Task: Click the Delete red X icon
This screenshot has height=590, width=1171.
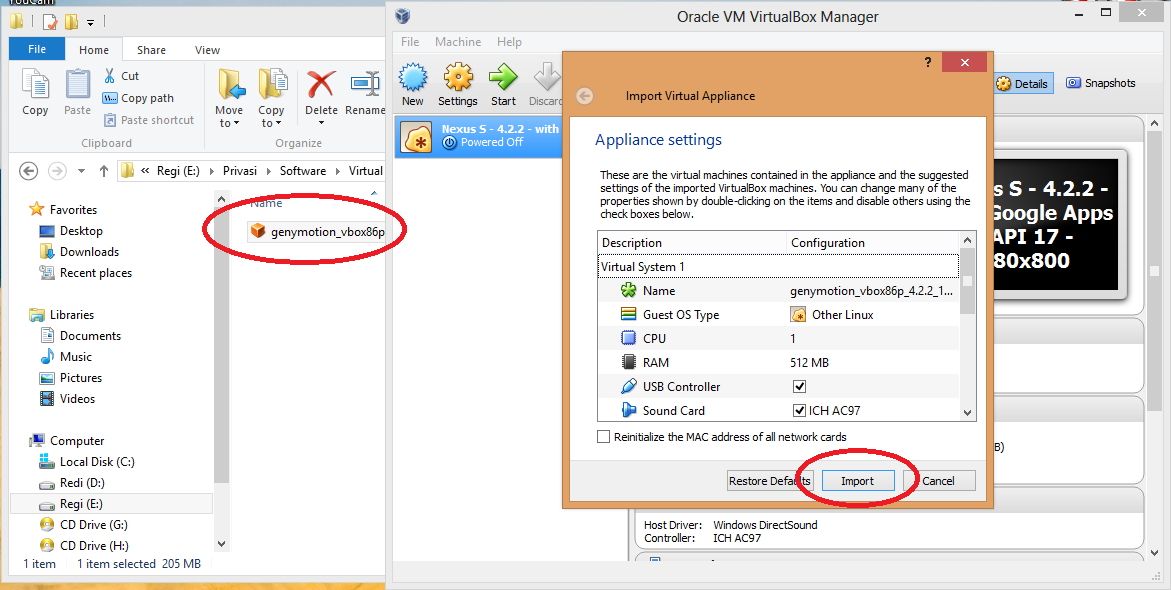Action: [321, 84]
